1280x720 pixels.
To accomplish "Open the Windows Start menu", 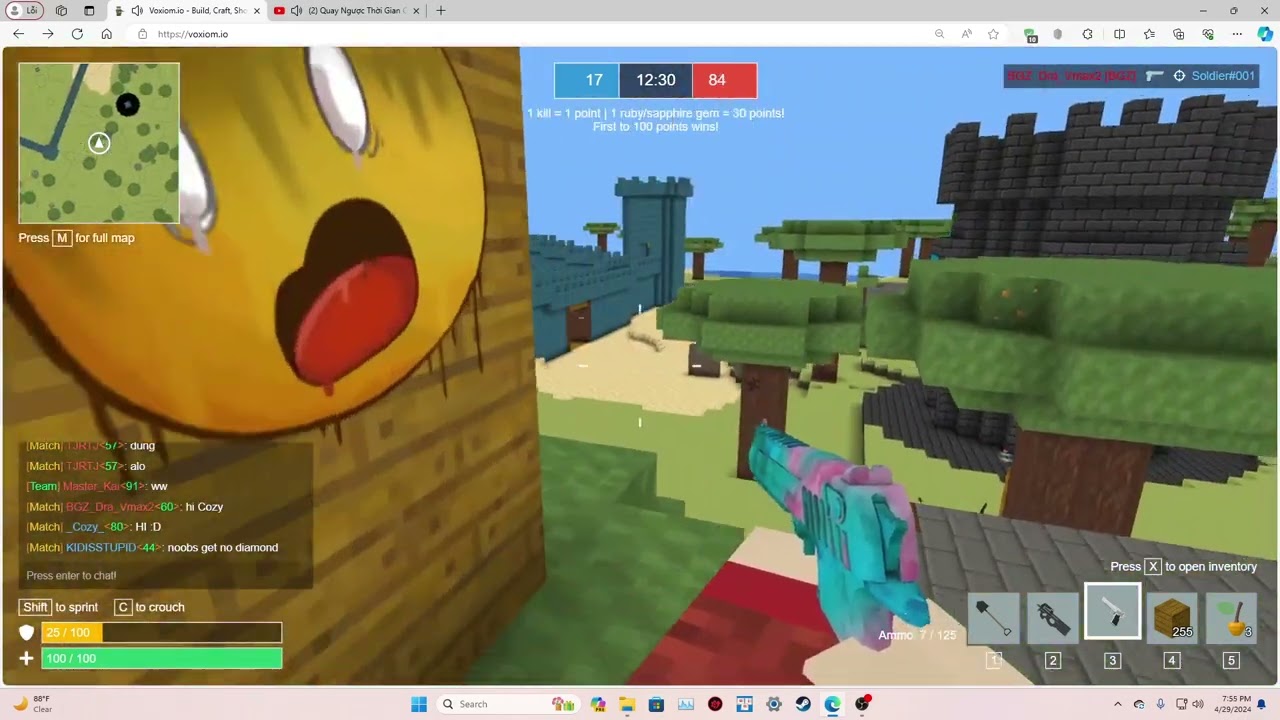I will click(x=419, y=704).
